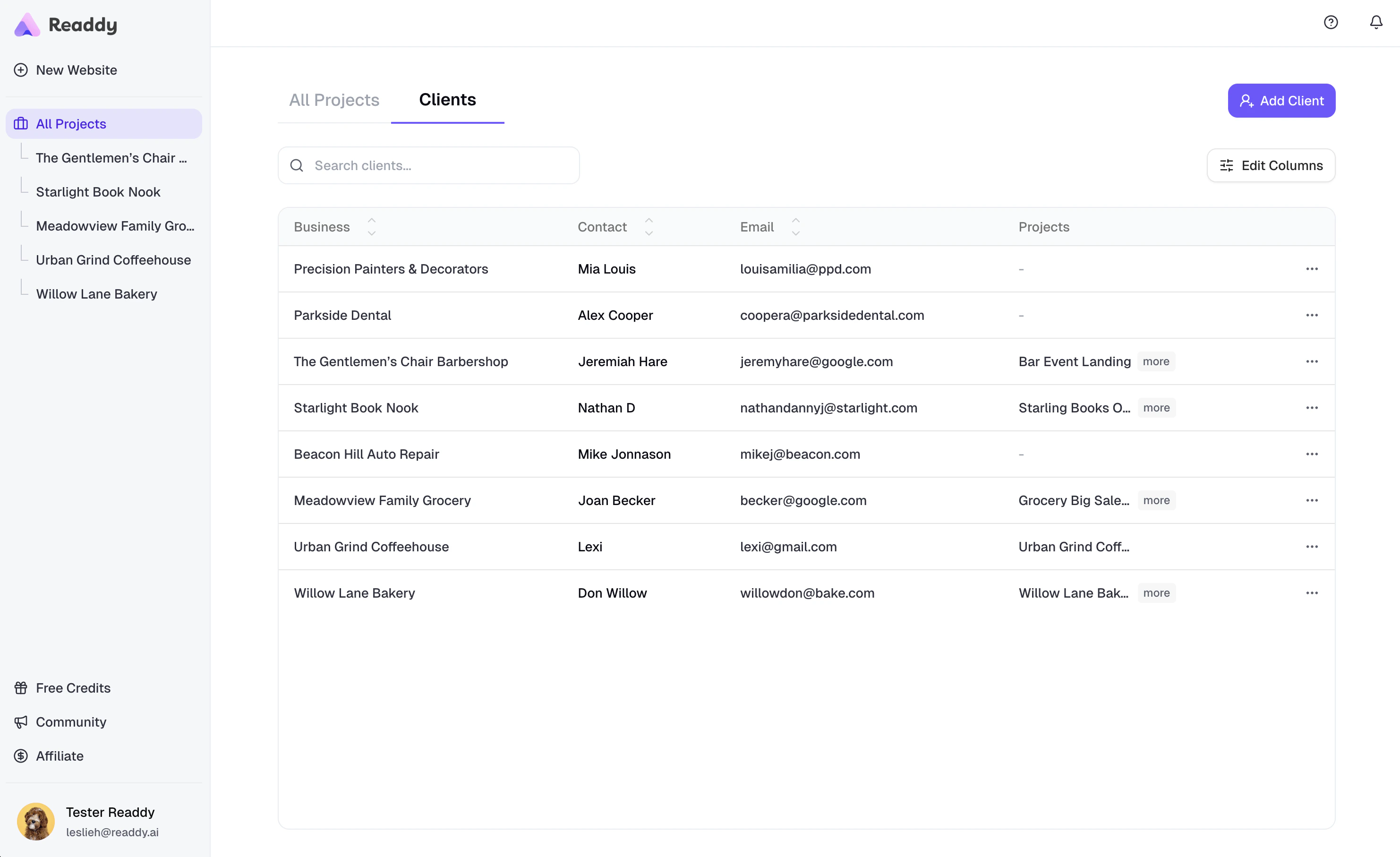1400x857 pixels.
Task: Open the Free Credits gift icon
Action: click(20, 688)
